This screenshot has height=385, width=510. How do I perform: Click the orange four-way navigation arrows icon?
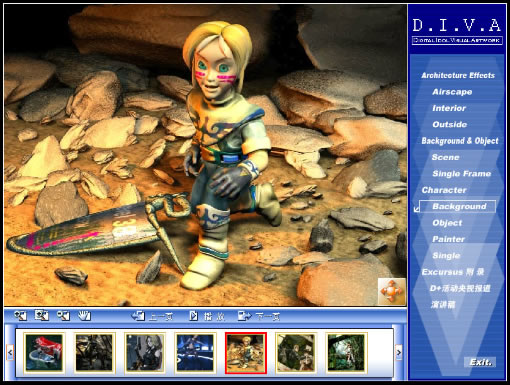(392, 291)
